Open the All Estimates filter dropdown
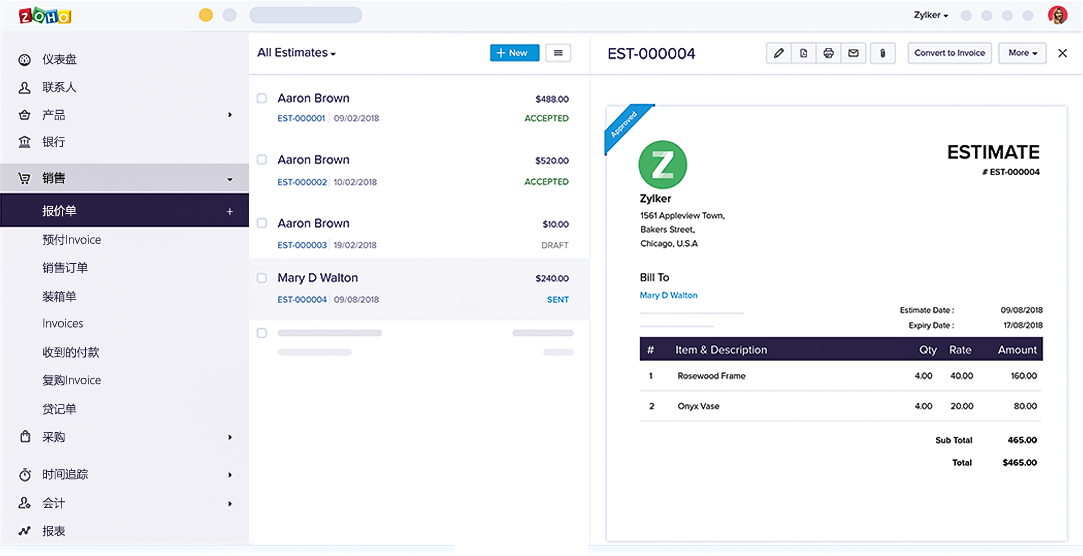This screenshot has height=556, width=1083. (296, 52)
